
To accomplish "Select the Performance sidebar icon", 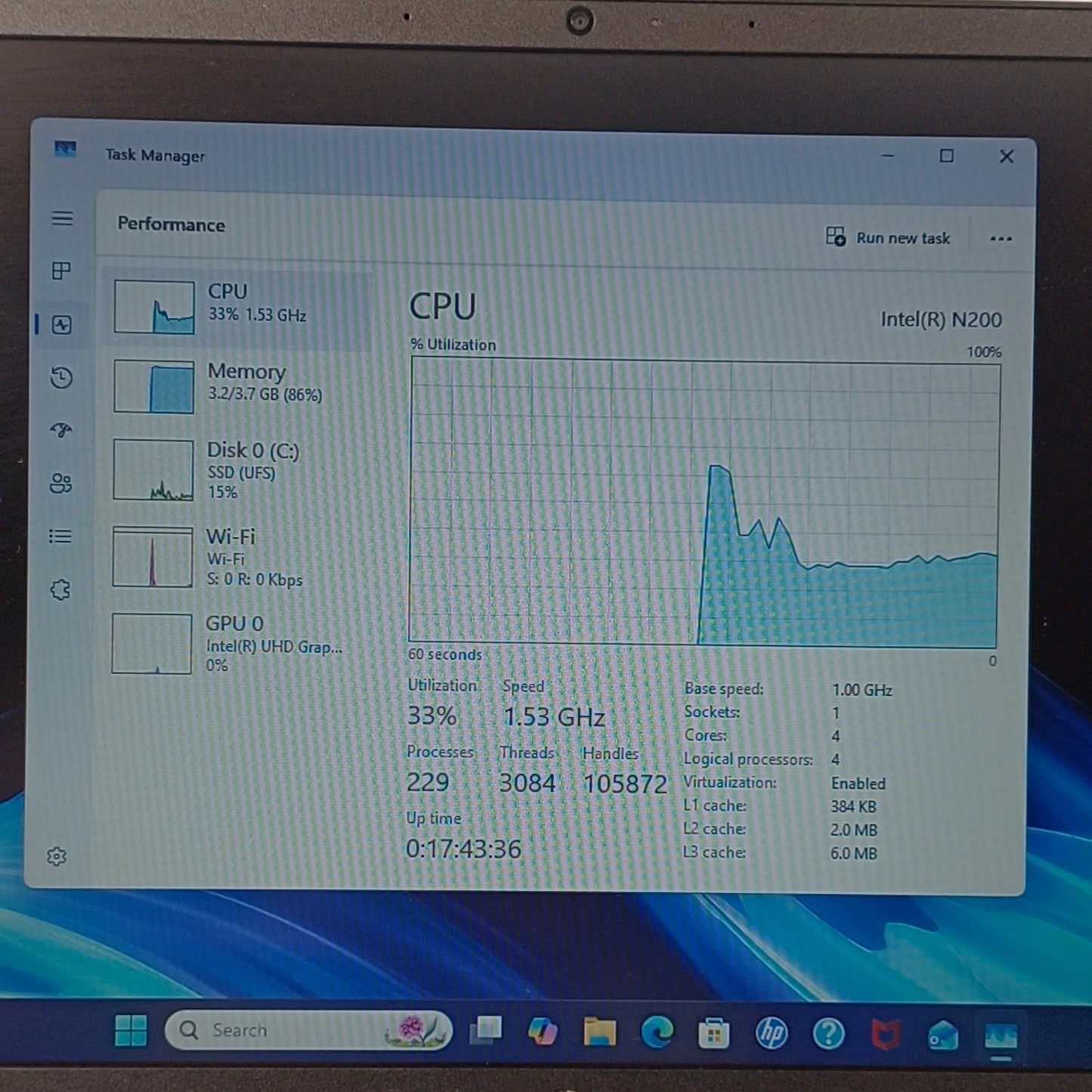I will point(62,324).
